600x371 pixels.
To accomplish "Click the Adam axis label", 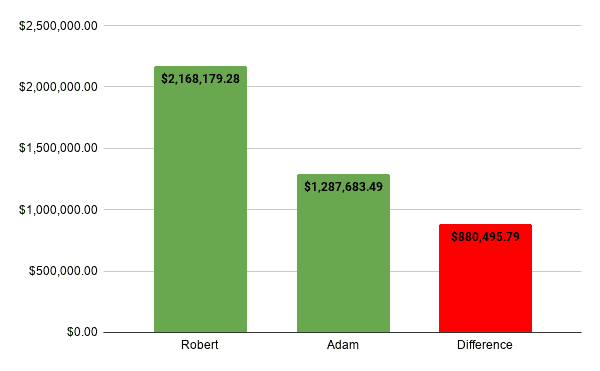I will 342,345.
